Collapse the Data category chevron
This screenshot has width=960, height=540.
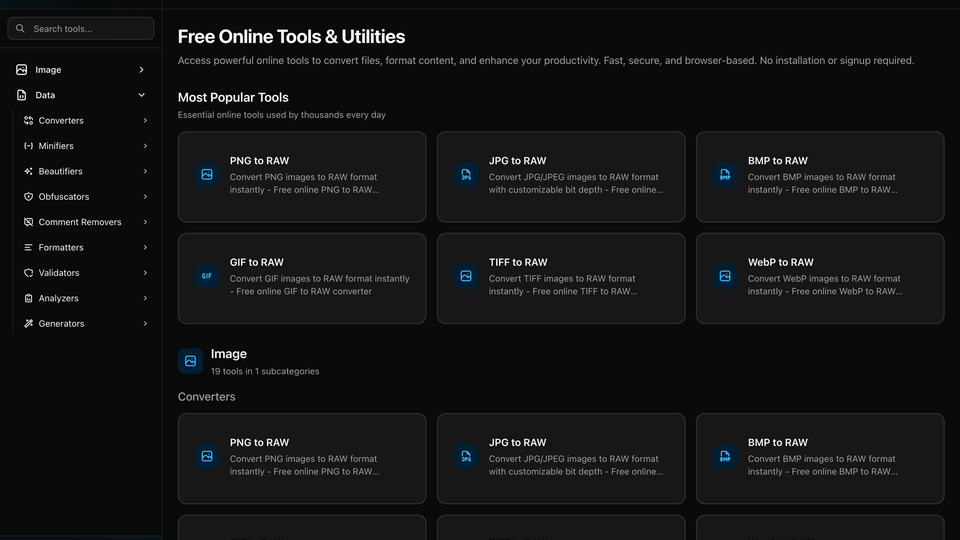(141, 95)
